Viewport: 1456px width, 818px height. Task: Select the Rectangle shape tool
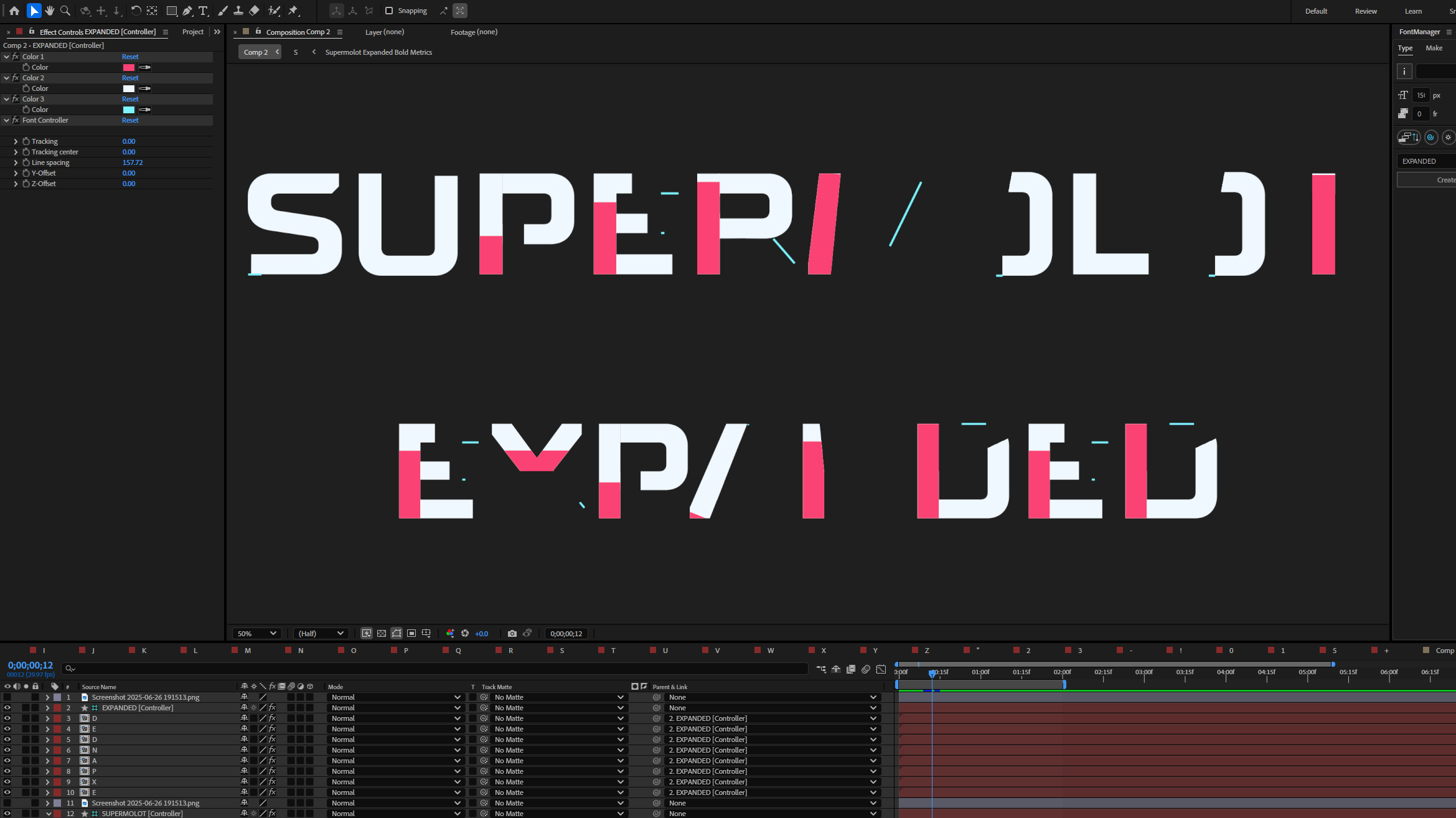click(x=171, y=11)
